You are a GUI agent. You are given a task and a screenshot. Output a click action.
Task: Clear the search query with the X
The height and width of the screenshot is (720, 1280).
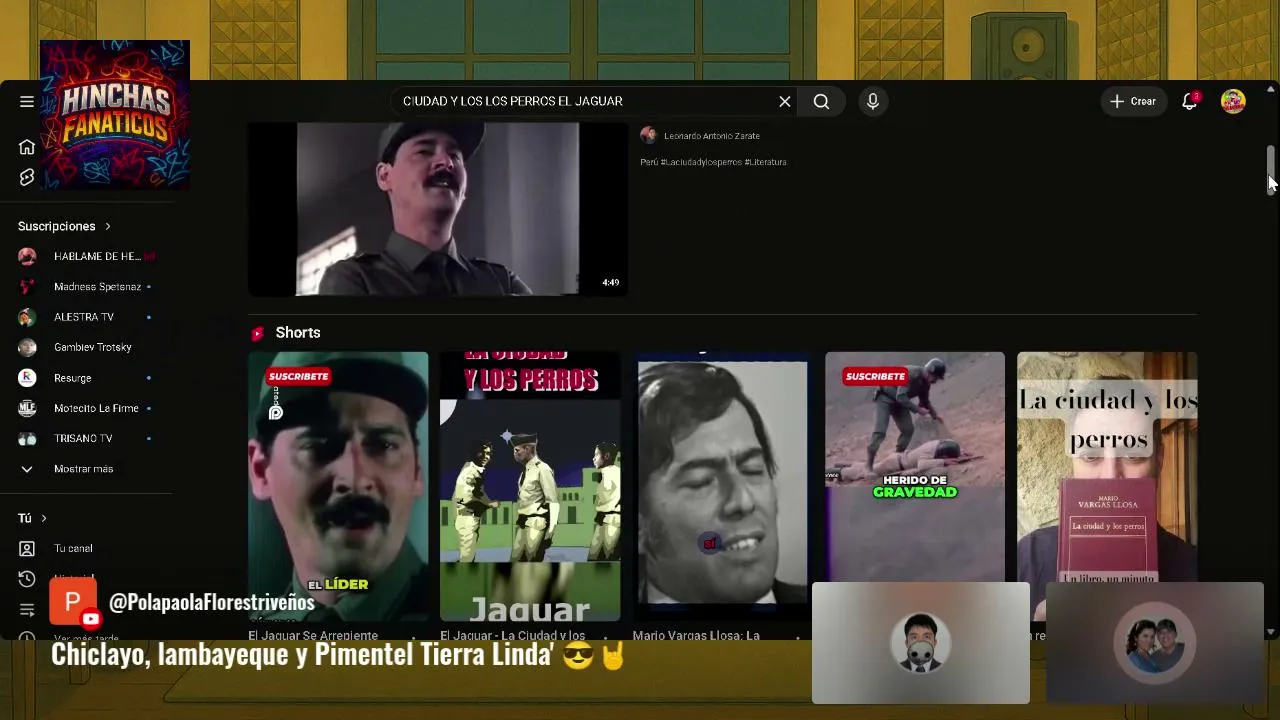(x=785, y=101)
